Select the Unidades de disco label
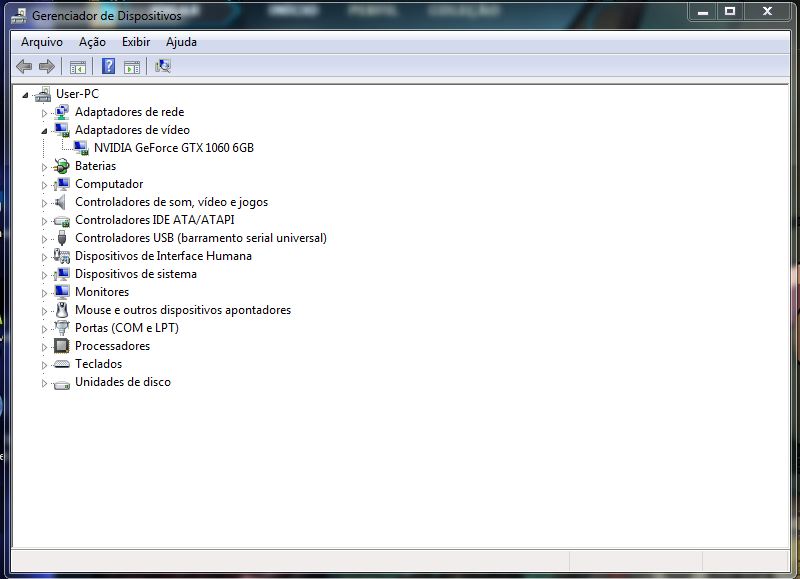The image size is (800, 579). pos(122,382)
